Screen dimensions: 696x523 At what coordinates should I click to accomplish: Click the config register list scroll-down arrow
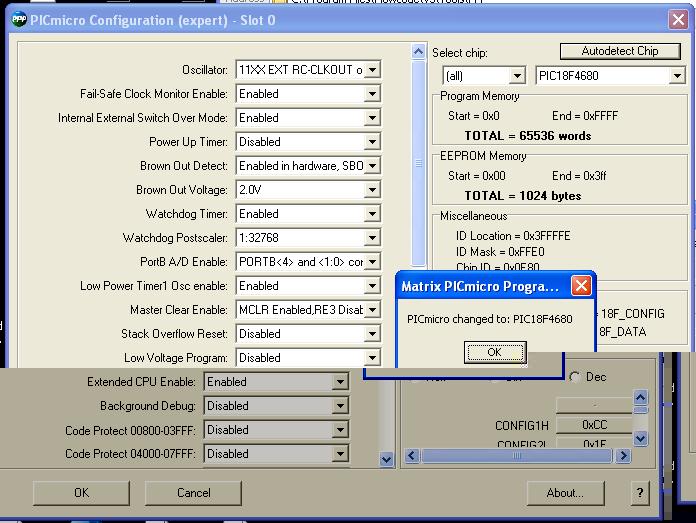point(641,439)
